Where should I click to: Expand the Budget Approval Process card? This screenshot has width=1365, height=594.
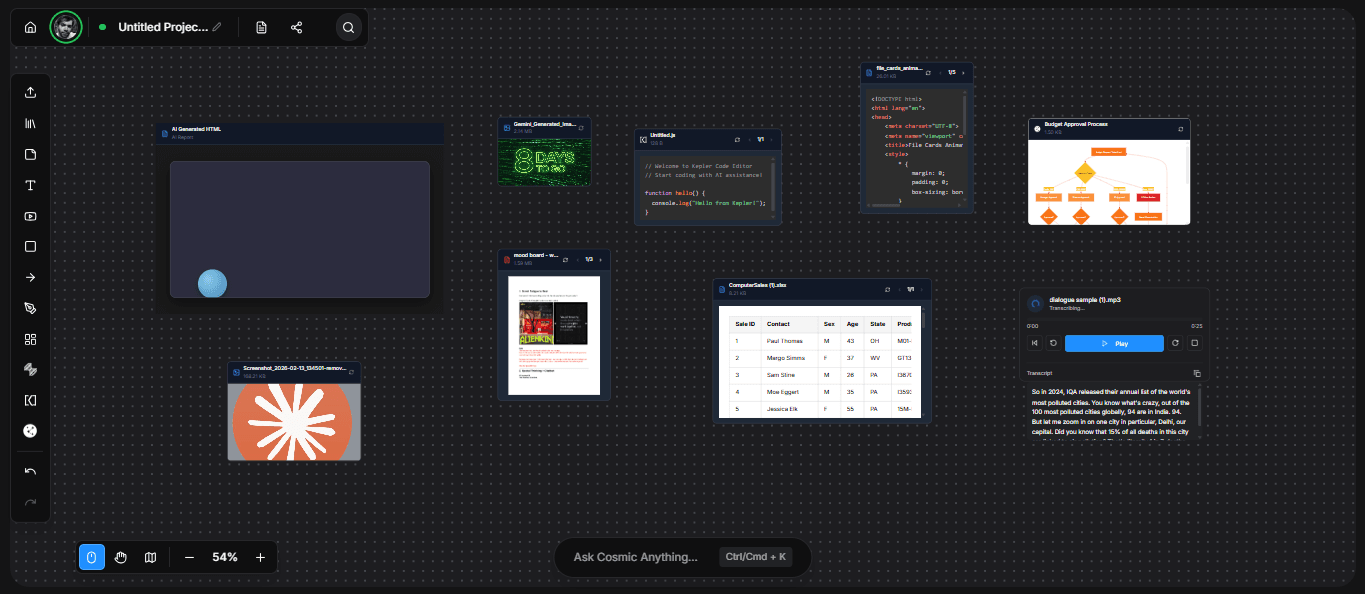click(1179, 128)
